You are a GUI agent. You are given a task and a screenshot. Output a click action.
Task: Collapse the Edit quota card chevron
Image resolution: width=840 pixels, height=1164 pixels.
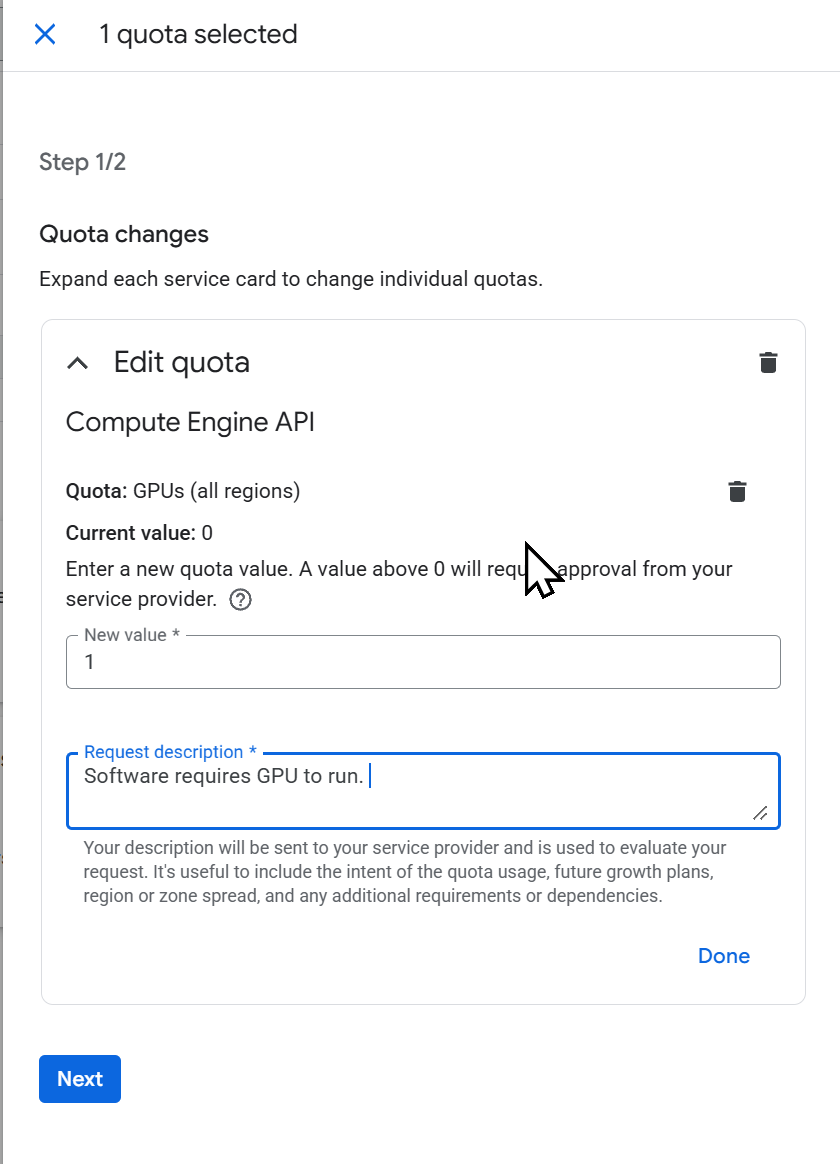coord(77,363)
